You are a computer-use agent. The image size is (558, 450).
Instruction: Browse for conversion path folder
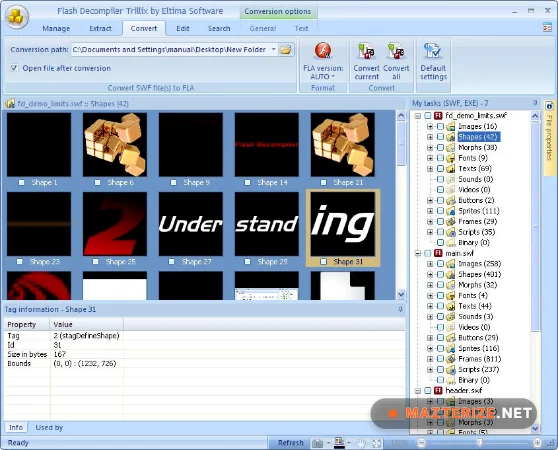(x=286, y=49)
